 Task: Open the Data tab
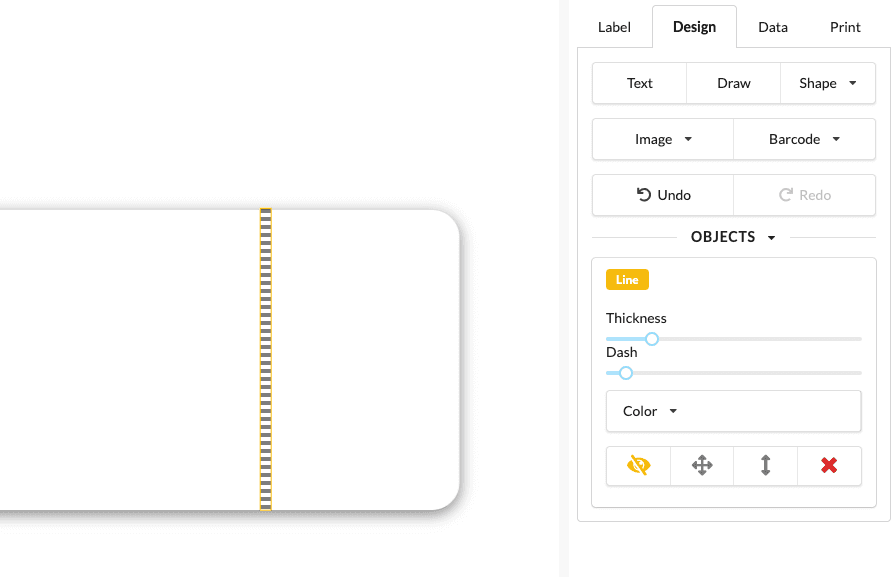[x=773, y=27]
